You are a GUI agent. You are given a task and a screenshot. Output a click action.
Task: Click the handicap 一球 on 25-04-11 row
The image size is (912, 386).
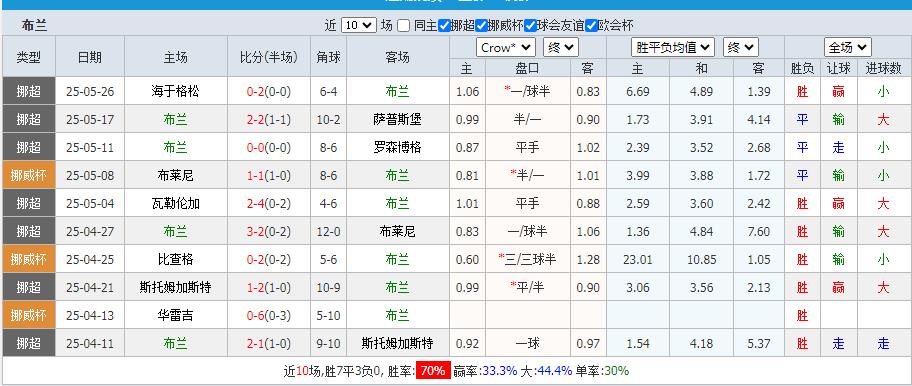527,343
